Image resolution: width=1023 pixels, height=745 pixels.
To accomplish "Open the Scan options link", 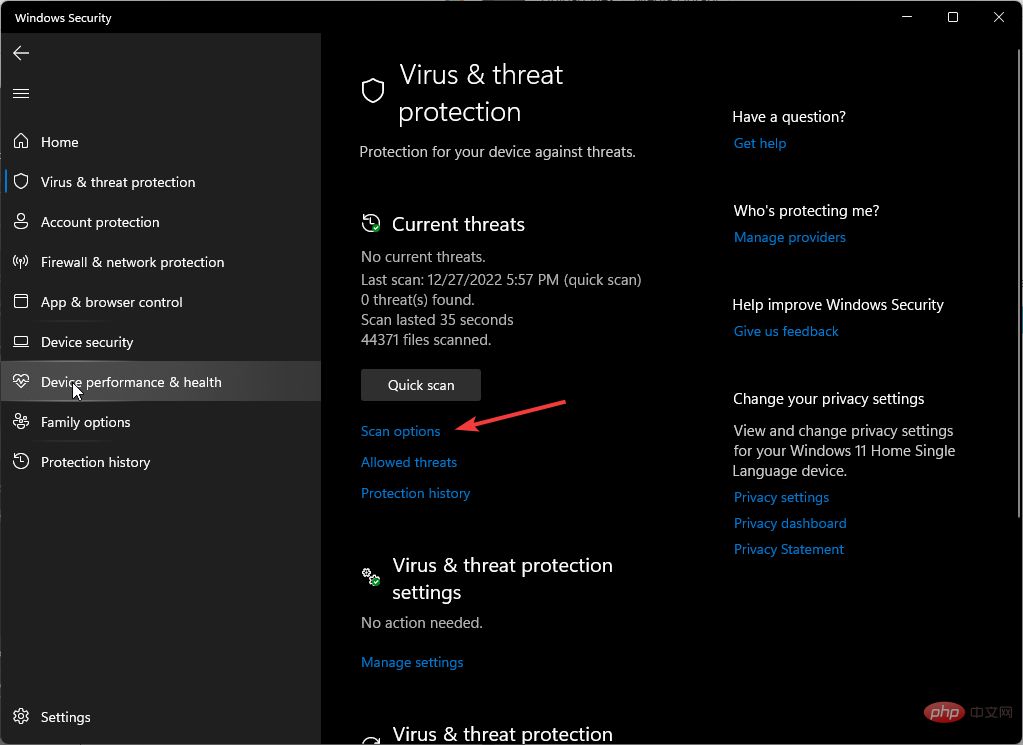I will [x=400, y=431].
